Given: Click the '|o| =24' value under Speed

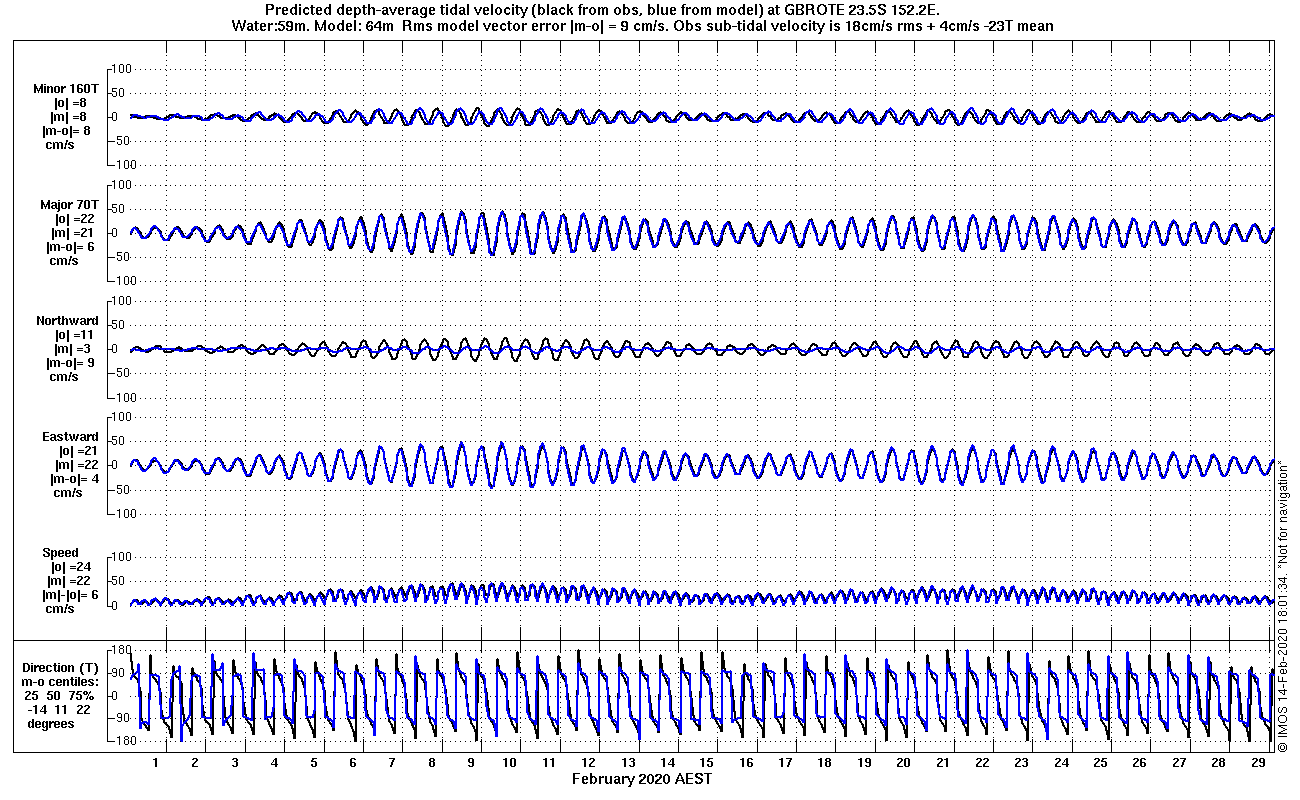Looking at the screenshot, I should 70,567.
